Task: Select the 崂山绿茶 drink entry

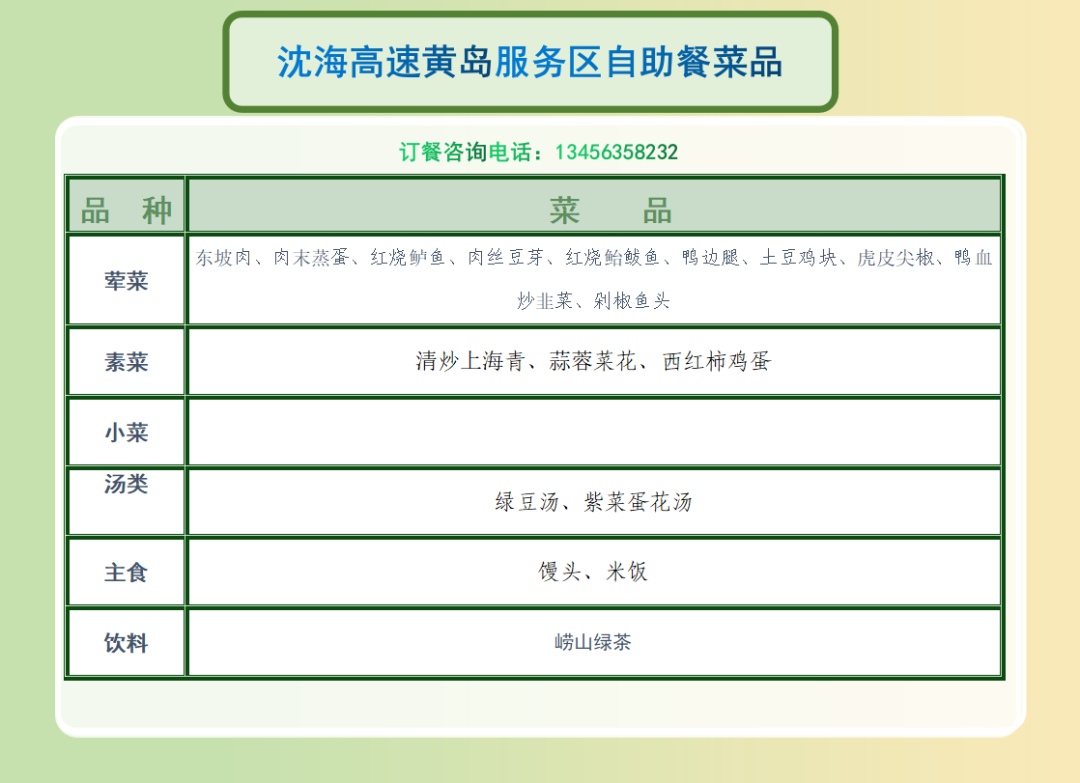Action: click(x=593, y=642)
